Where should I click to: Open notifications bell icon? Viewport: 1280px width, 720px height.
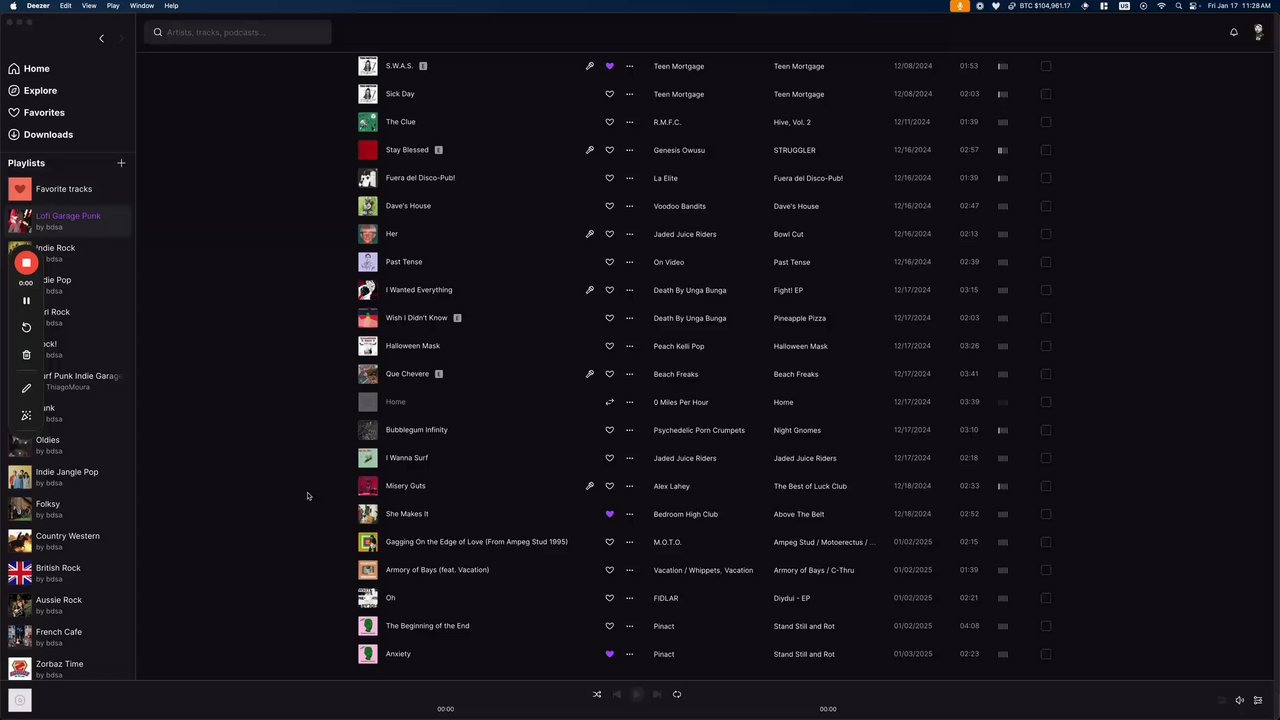click(1233, 32)
